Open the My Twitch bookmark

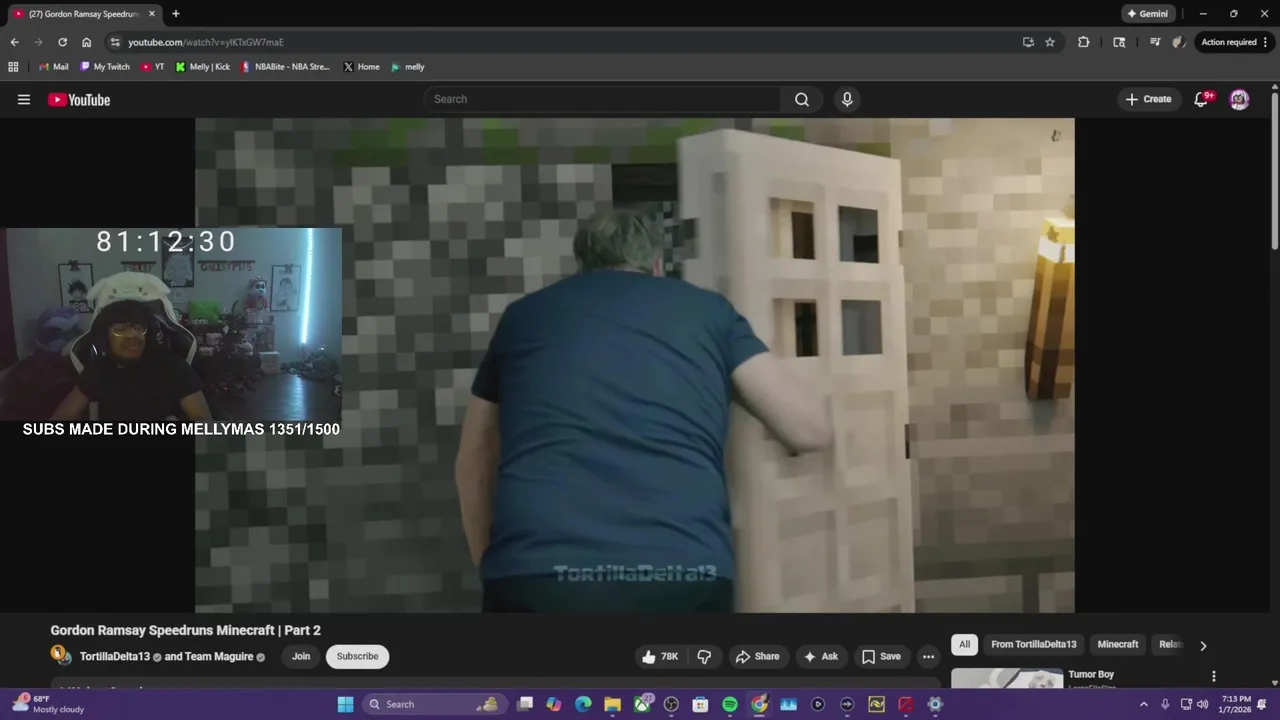click(x=104, y=67)
